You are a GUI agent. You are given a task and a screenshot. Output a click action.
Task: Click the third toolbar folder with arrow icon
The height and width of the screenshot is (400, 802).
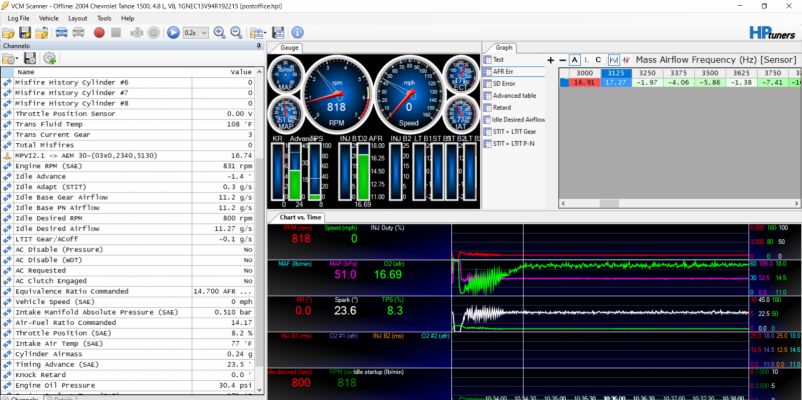pos(42,33)
